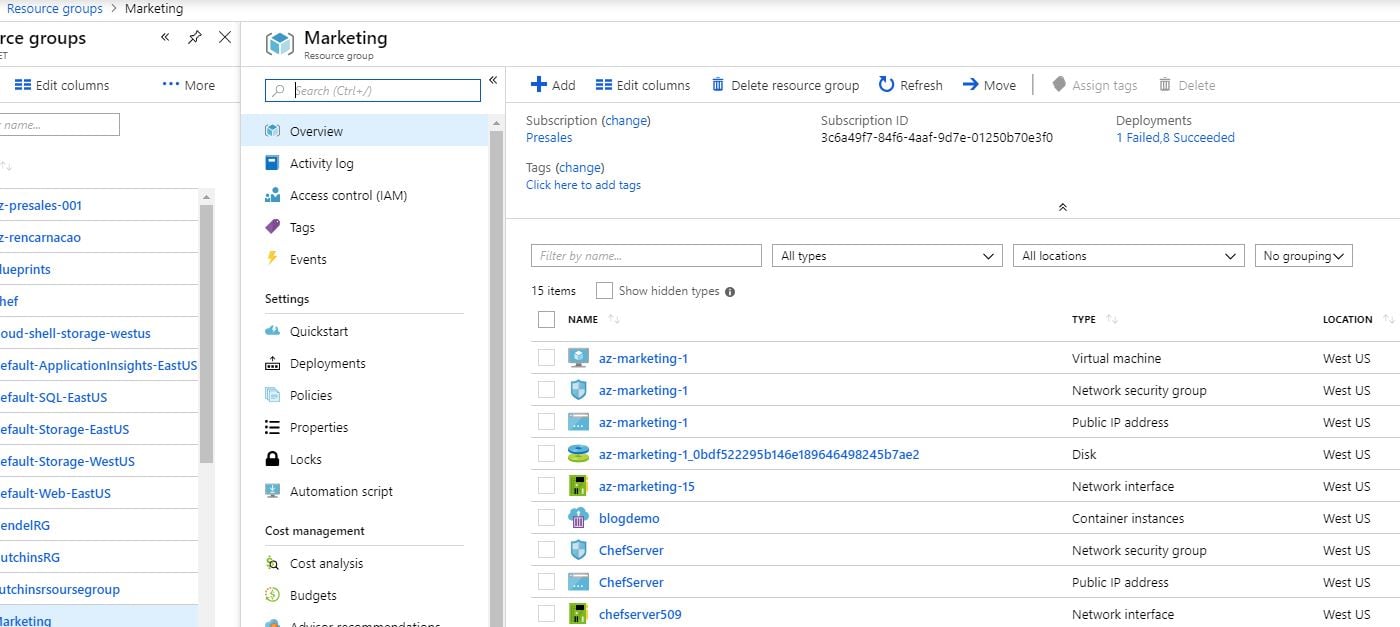The image size is (1400, 627).
Task: Open the blogdemo resource link
Action: coord(629,518)
